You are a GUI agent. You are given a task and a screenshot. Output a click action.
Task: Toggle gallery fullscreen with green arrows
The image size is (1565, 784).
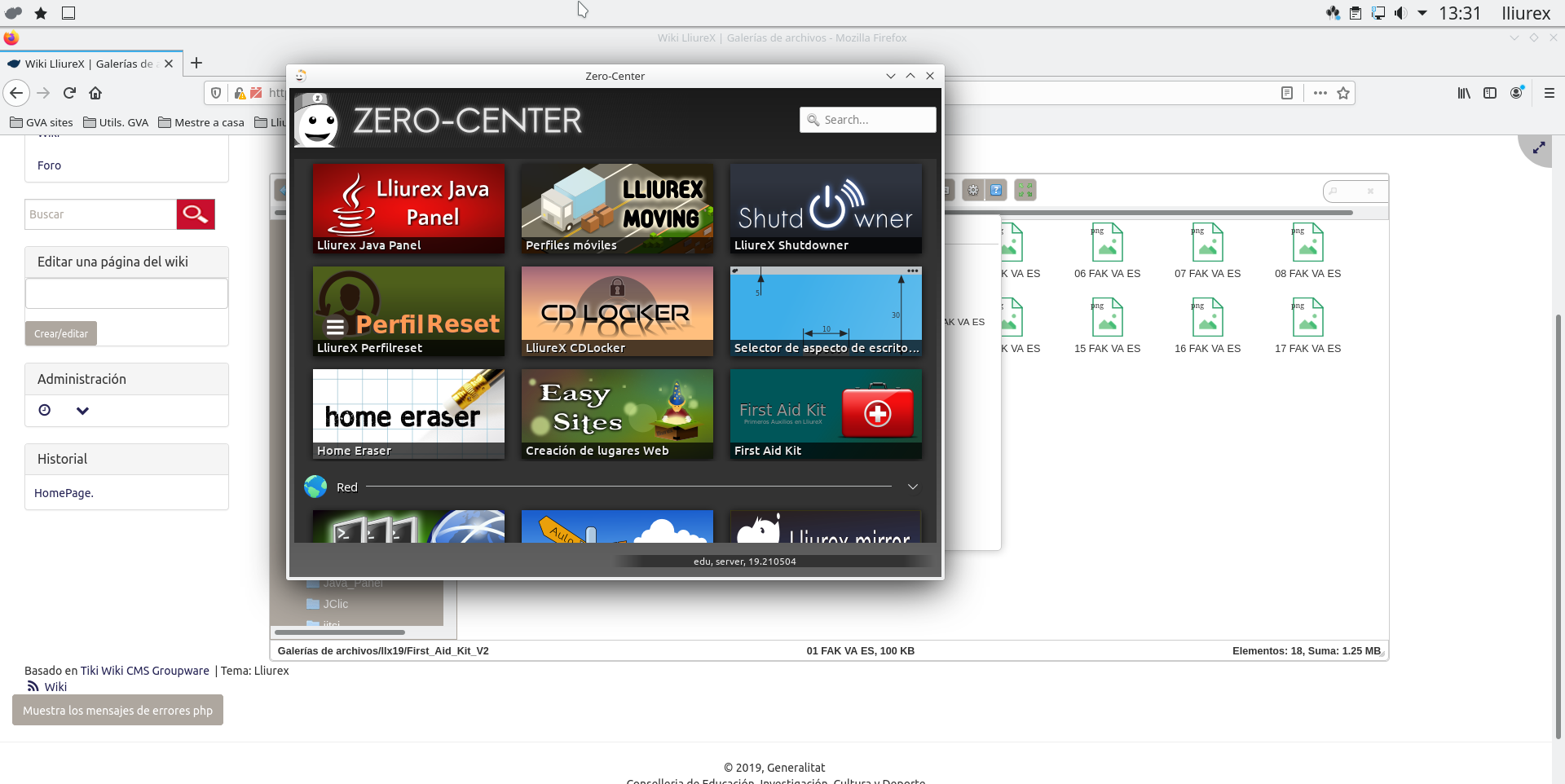(x=1025, y=191)
